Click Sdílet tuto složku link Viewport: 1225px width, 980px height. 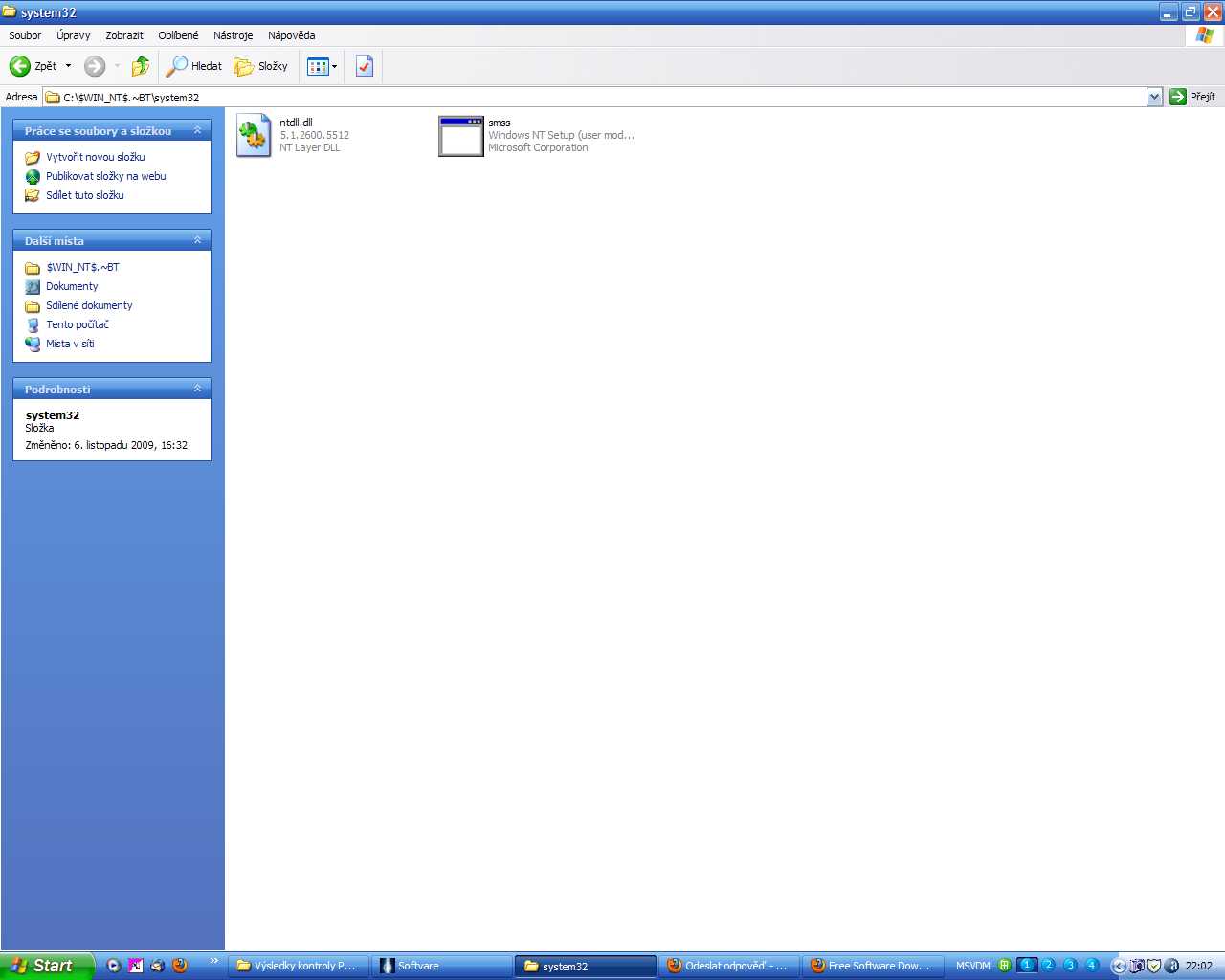click(x=85, y=195)
